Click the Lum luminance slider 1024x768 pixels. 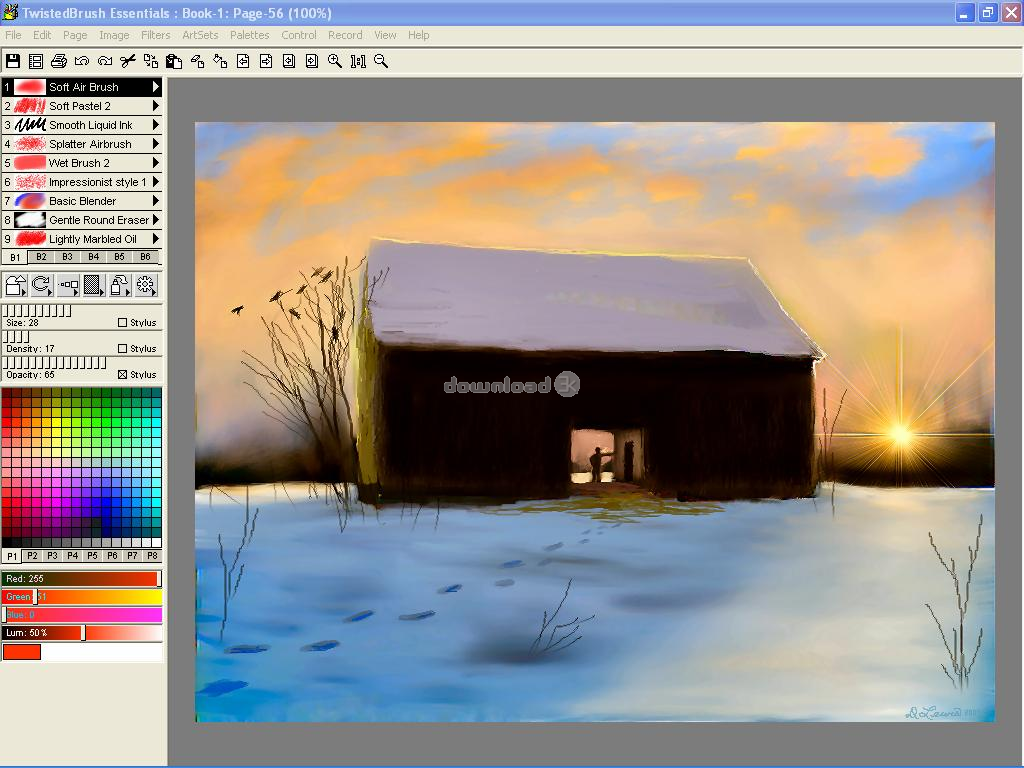(x=82, y=633)
